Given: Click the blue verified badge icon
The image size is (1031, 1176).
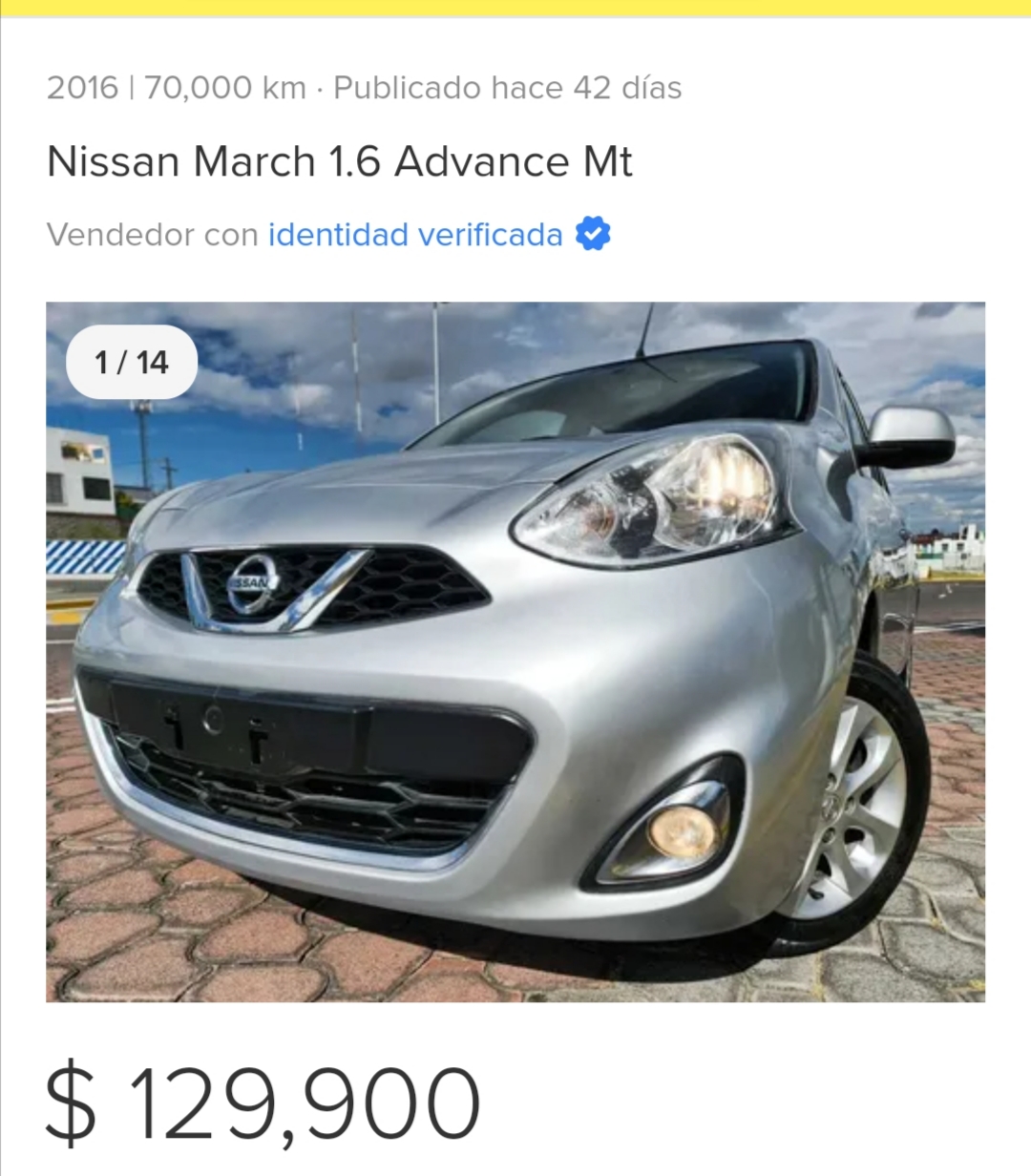Looking at the screenshot, I should pyautogui.click(x=593, y=234).
